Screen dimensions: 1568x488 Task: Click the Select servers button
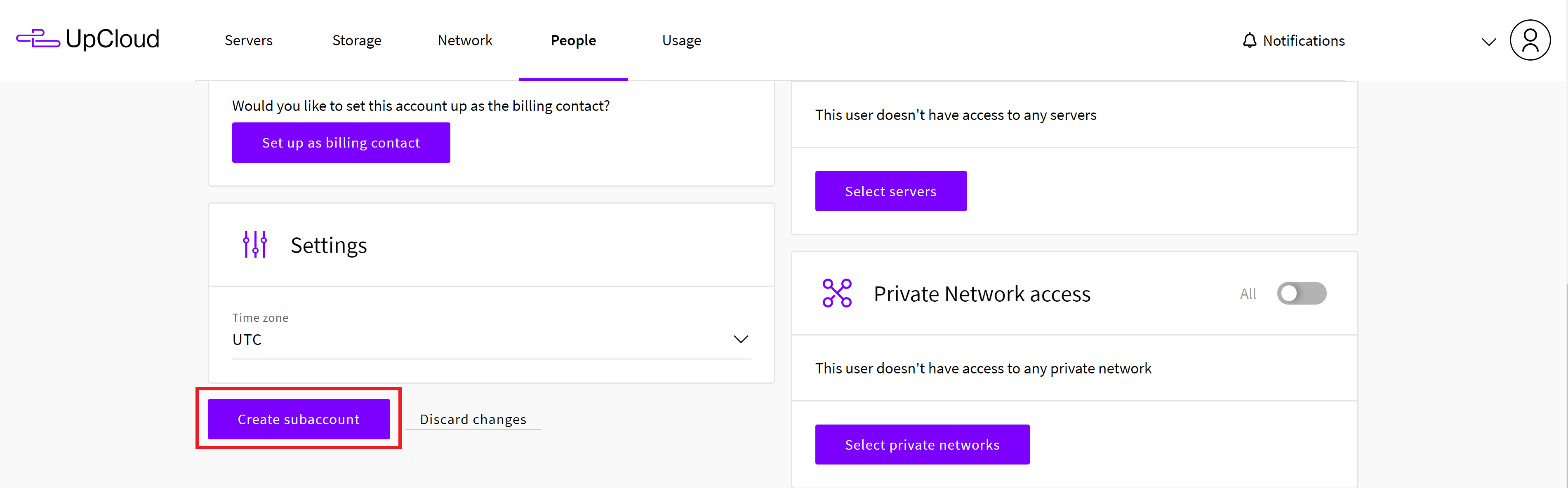click(x=890, y=191)
